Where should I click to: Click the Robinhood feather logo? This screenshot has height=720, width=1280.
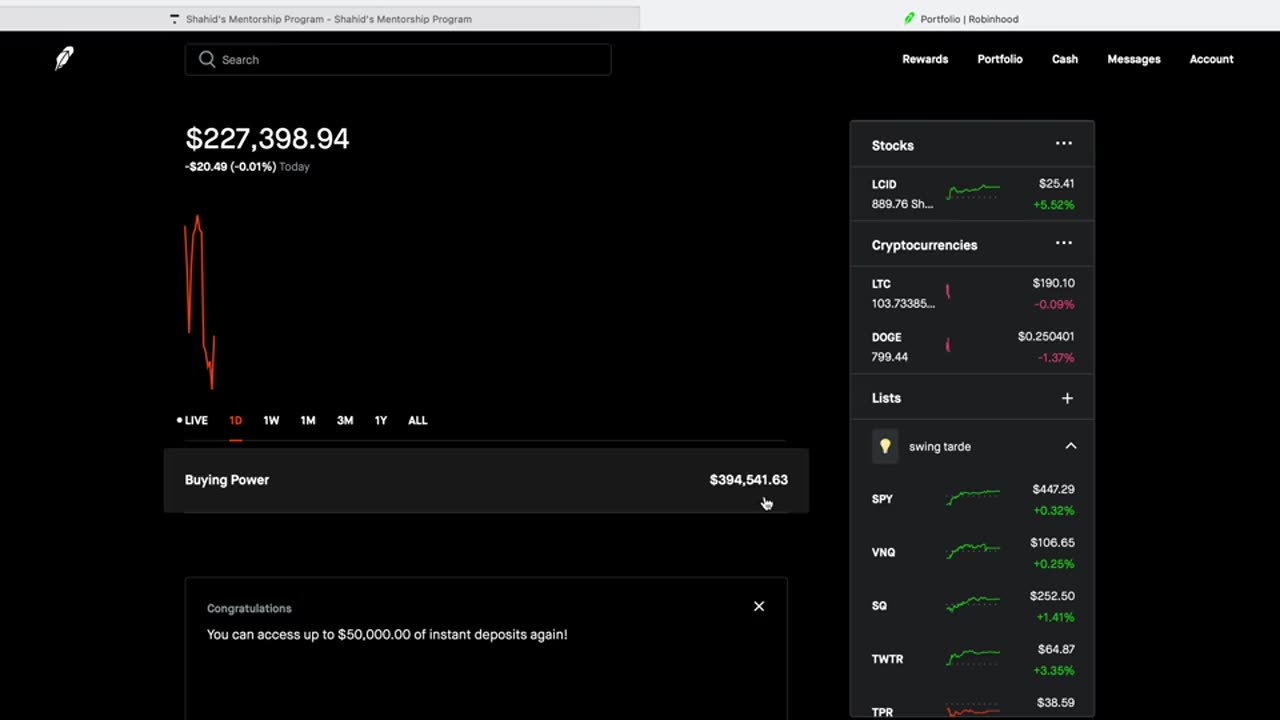[64, 59]
